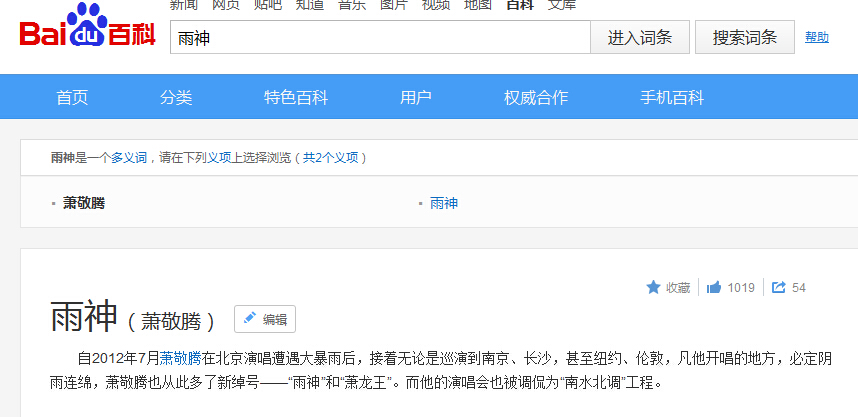Switch to the 文库 top tab
The height and width of the screenshot is (417, 858).
pyautogui.click(x=562, y=5)
